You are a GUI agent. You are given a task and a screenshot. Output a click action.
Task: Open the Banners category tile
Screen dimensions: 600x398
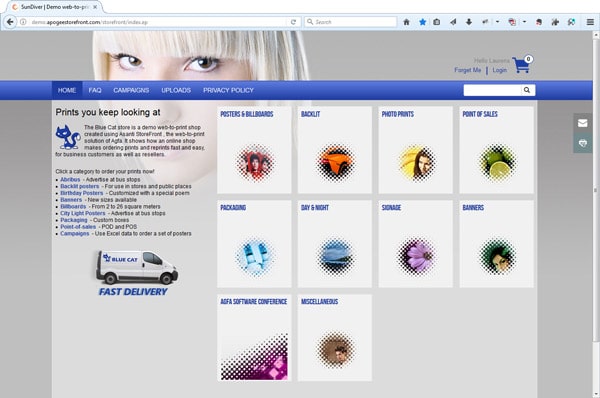pos(497,244)
